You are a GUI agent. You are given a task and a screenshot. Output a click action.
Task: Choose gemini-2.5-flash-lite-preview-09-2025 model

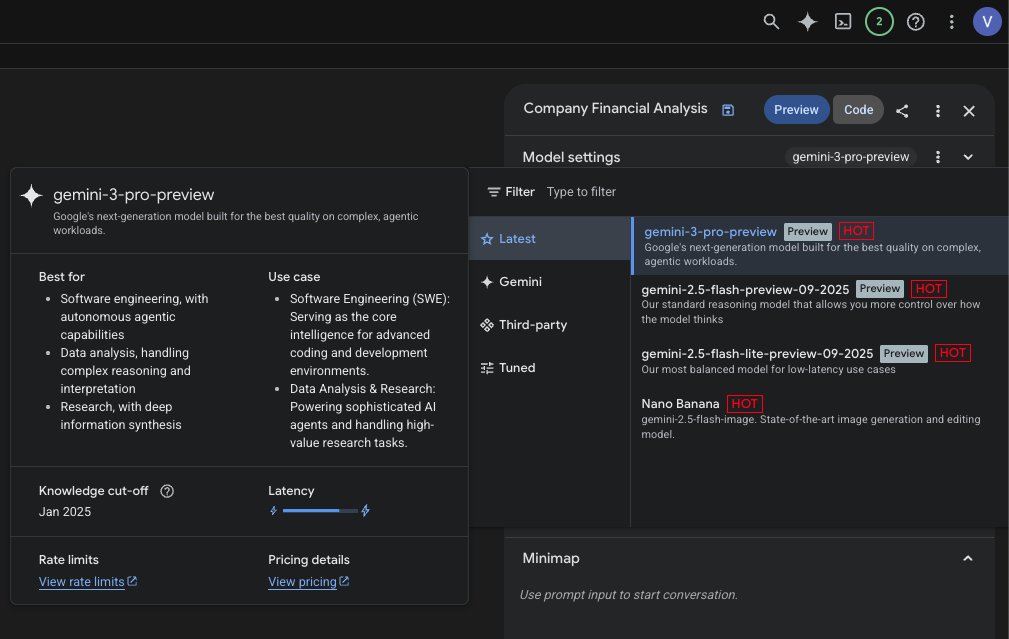(x=820, y=361)
